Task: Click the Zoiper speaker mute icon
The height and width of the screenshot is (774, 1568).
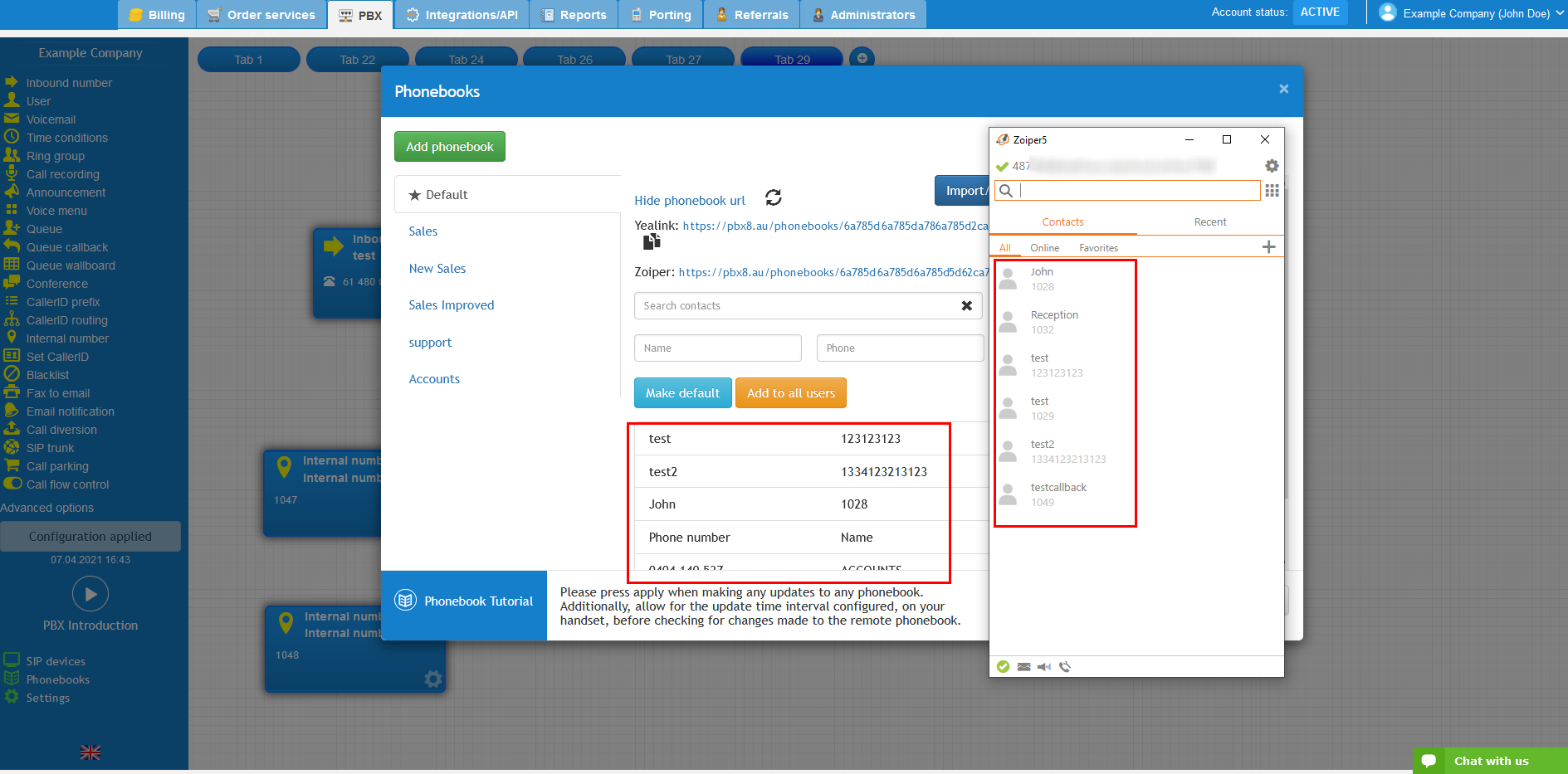Action: (x=1044, y=667)
